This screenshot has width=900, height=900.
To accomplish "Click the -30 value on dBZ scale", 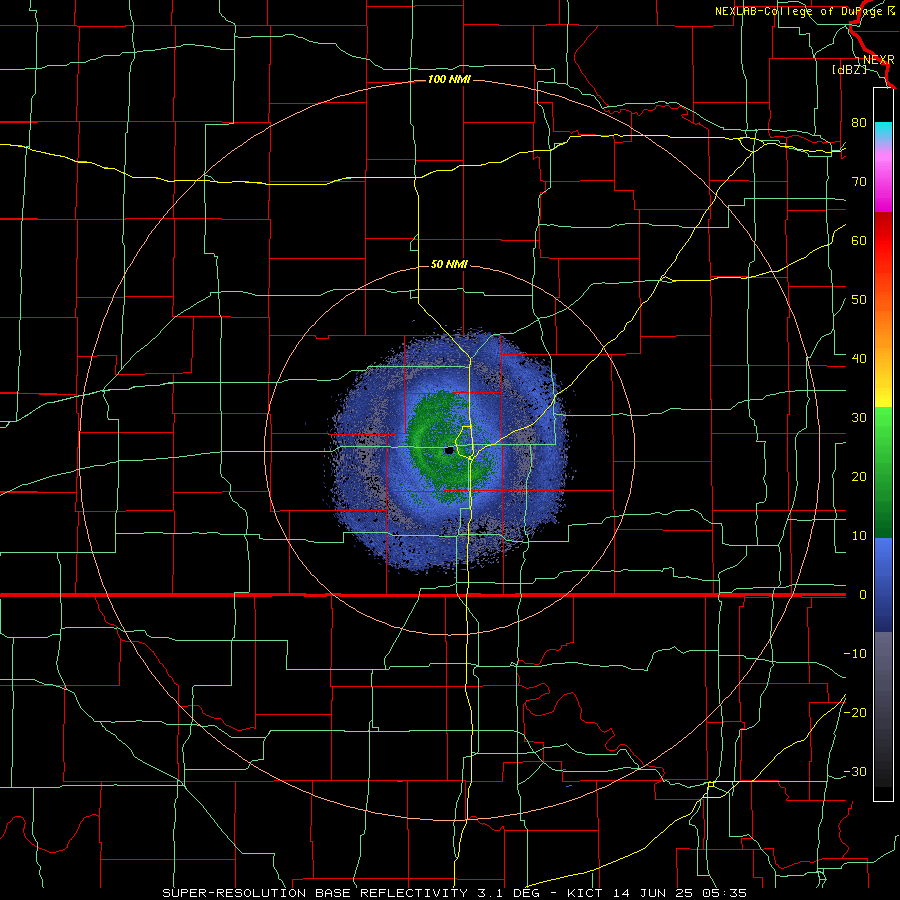I will (855, 771).
